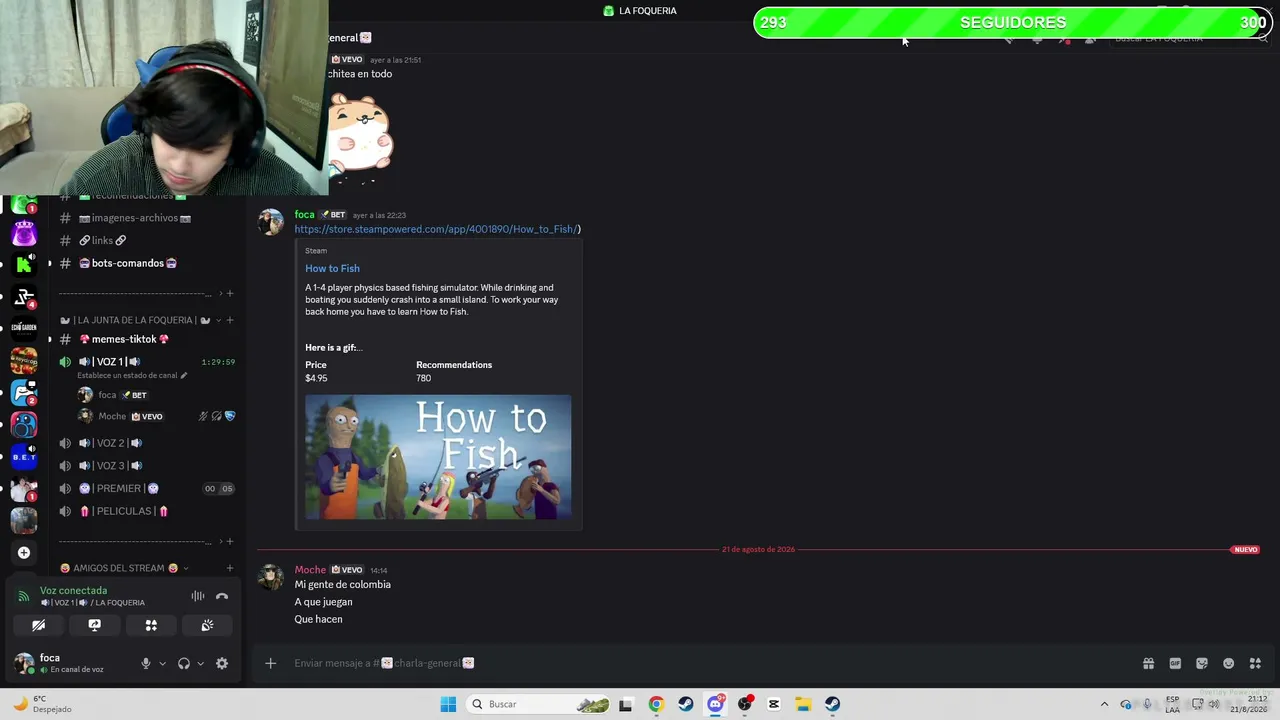This screenshot has width=1280, height=720.
Task: Open the B.E.T server icon
Action: coord(24,457)
